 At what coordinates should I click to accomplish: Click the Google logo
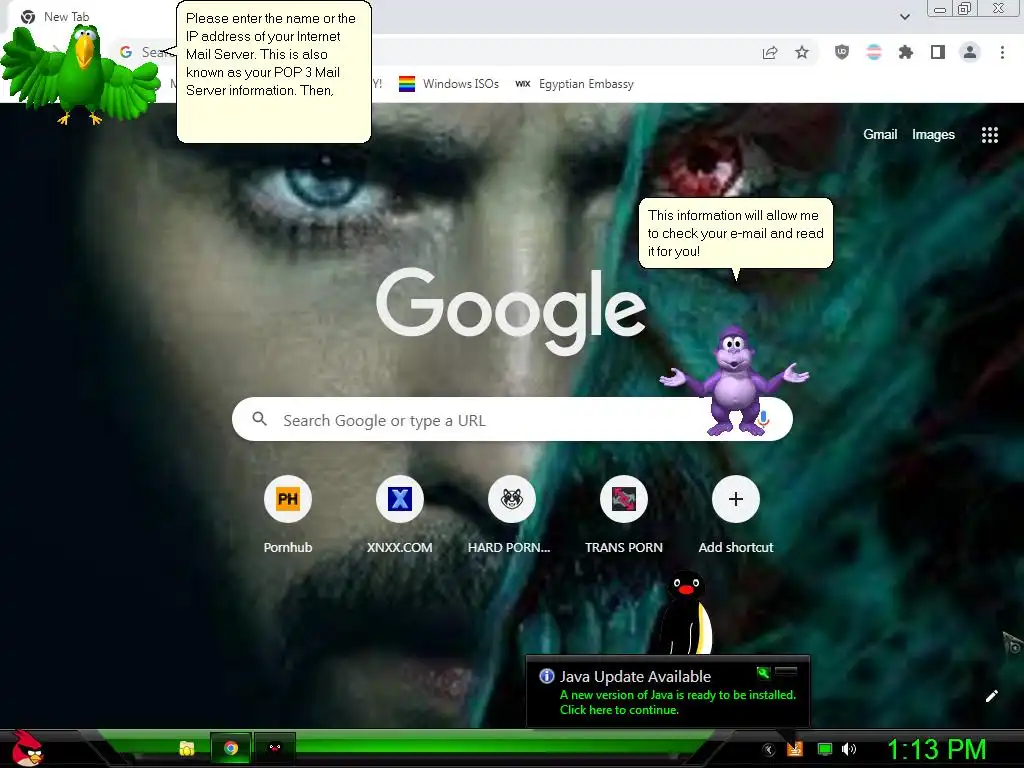pyautogui.click(x=511, y=312)
